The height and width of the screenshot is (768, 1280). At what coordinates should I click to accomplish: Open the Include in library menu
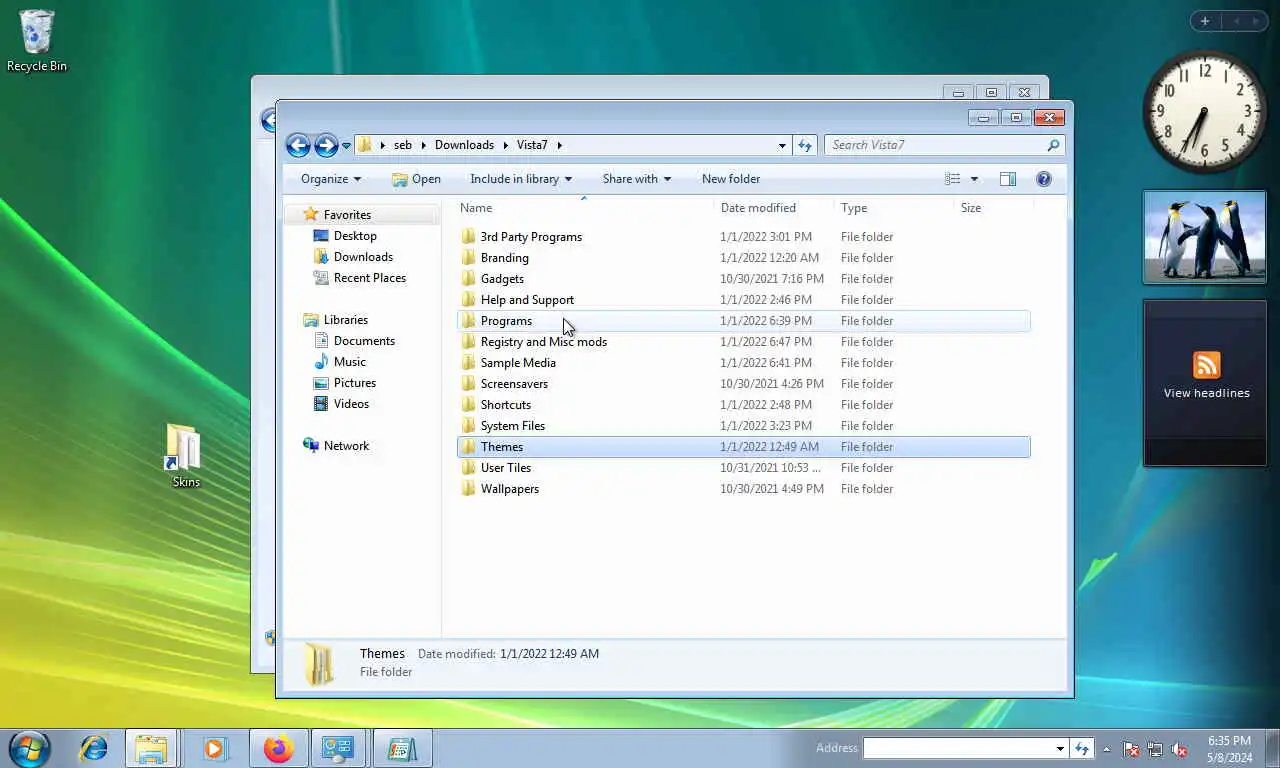tap(521, 179)
